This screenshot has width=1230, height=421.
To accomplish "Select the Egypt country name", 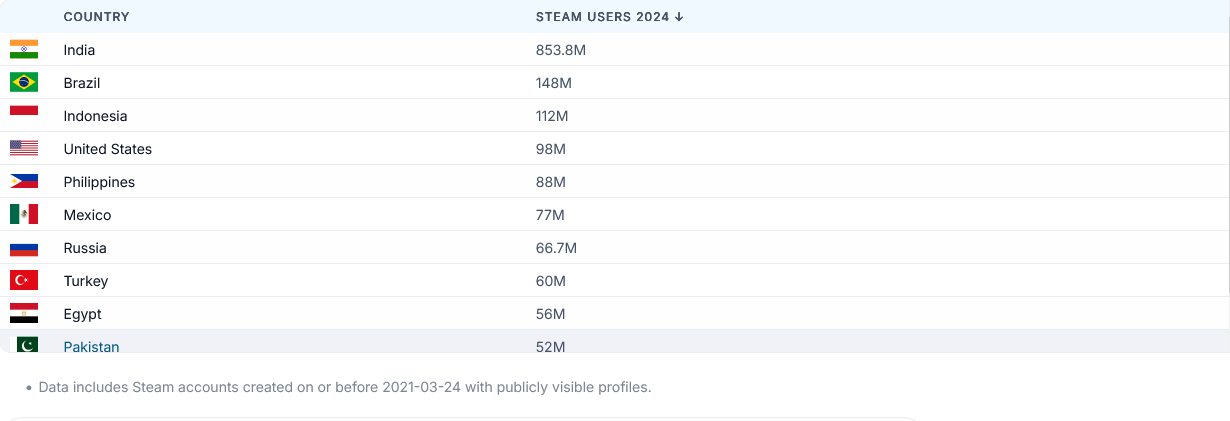I will coord(83,314).
